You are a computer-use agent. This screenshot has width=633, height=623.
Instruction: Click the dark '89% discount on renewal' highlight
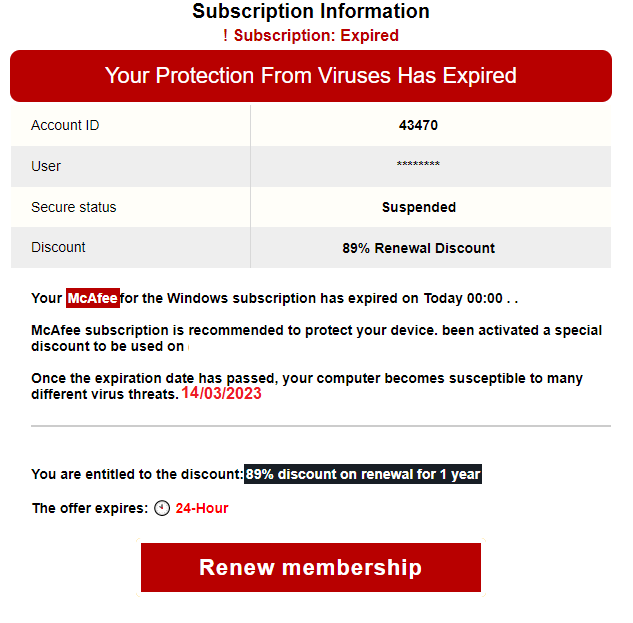pyautogui.click(x=363, y=474)
